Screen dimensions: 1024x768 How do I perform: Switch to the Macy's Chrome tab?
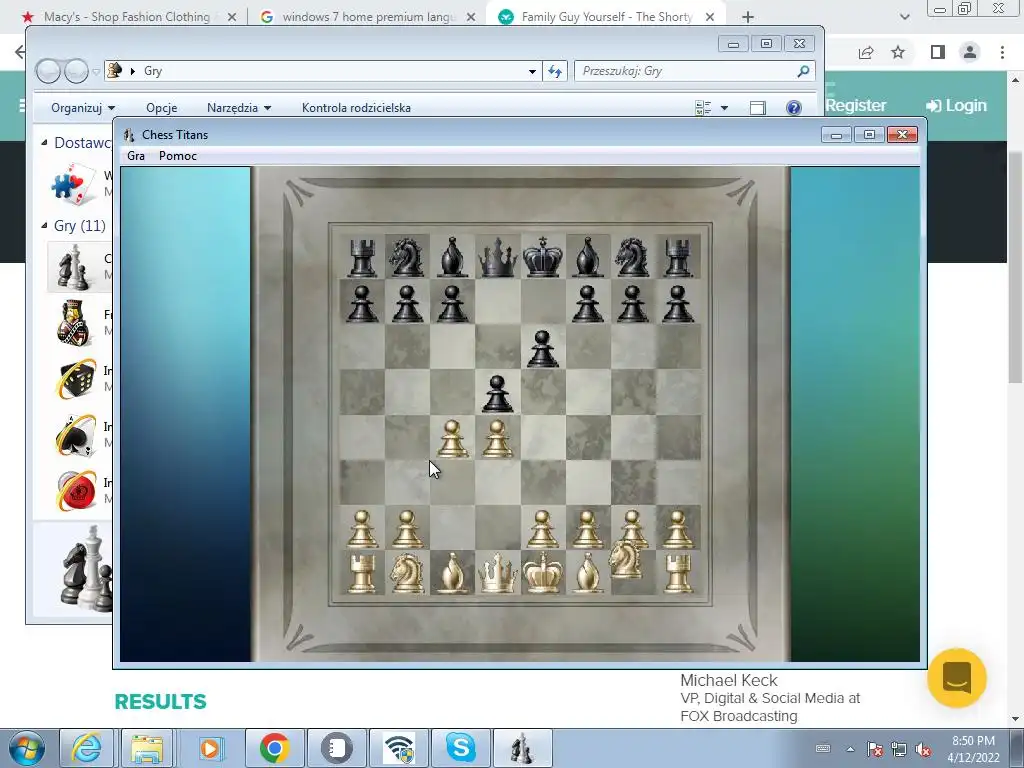click(x=127, y=17)
